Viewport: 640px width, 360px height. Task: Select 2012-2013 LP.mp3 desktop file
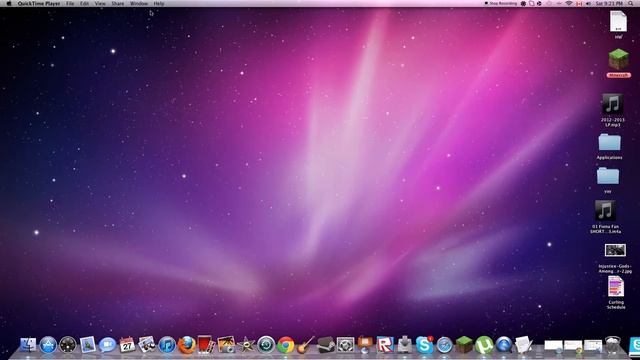(612, 104)
